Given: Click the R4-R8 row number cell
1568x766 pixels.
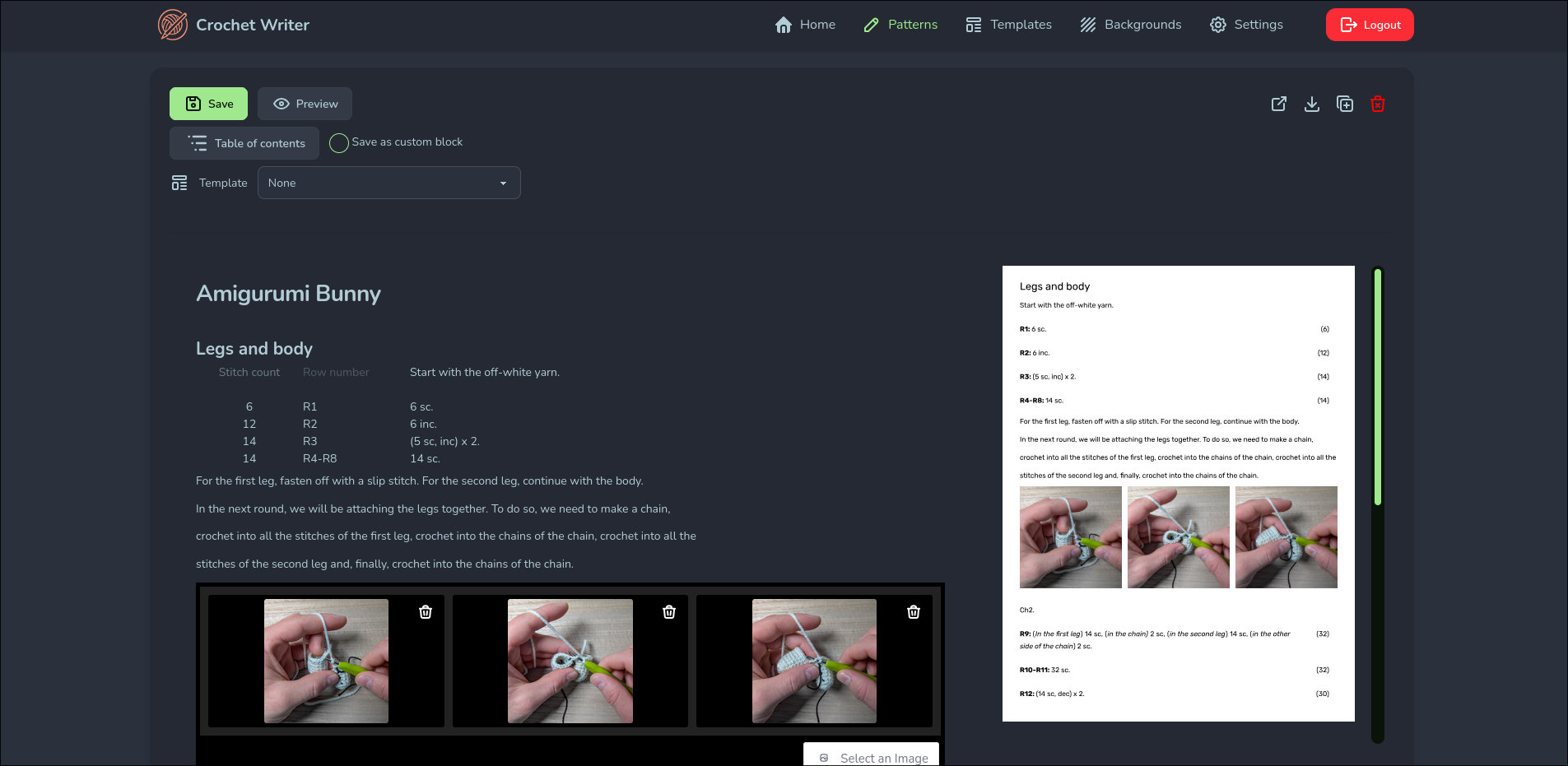Looking at the screenshot, I should tap(320, 459).
